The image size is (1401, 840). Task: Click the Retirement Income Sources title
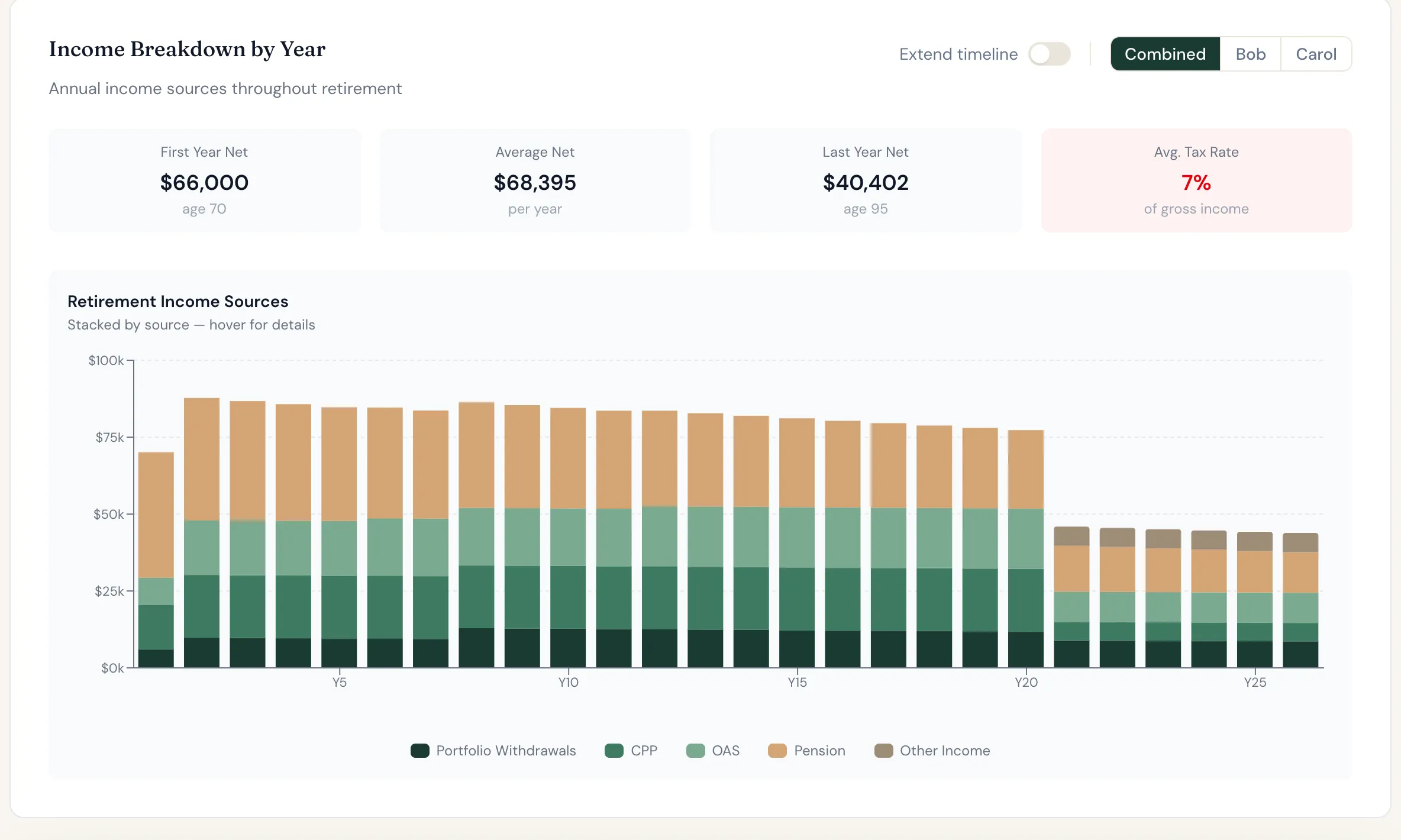(x=177, y=301)
